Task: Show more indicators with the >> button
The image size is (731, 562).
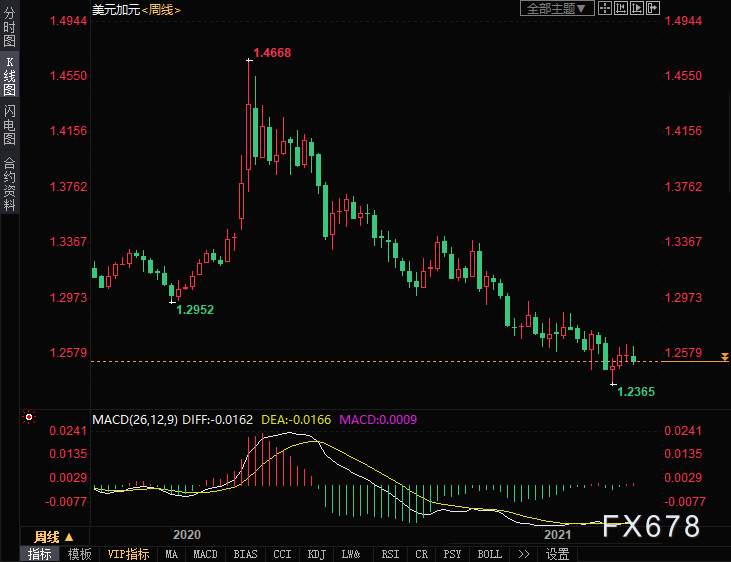Action: click(524, 554)
